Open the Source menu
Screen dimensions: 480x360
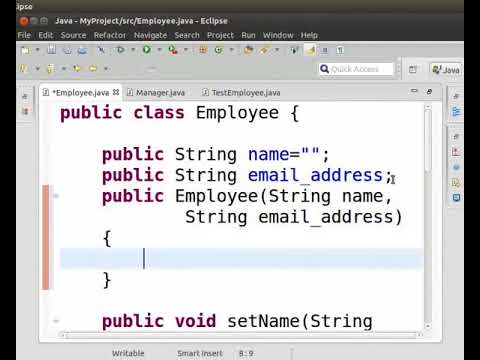pyautogui.click(x=73, y=35)
